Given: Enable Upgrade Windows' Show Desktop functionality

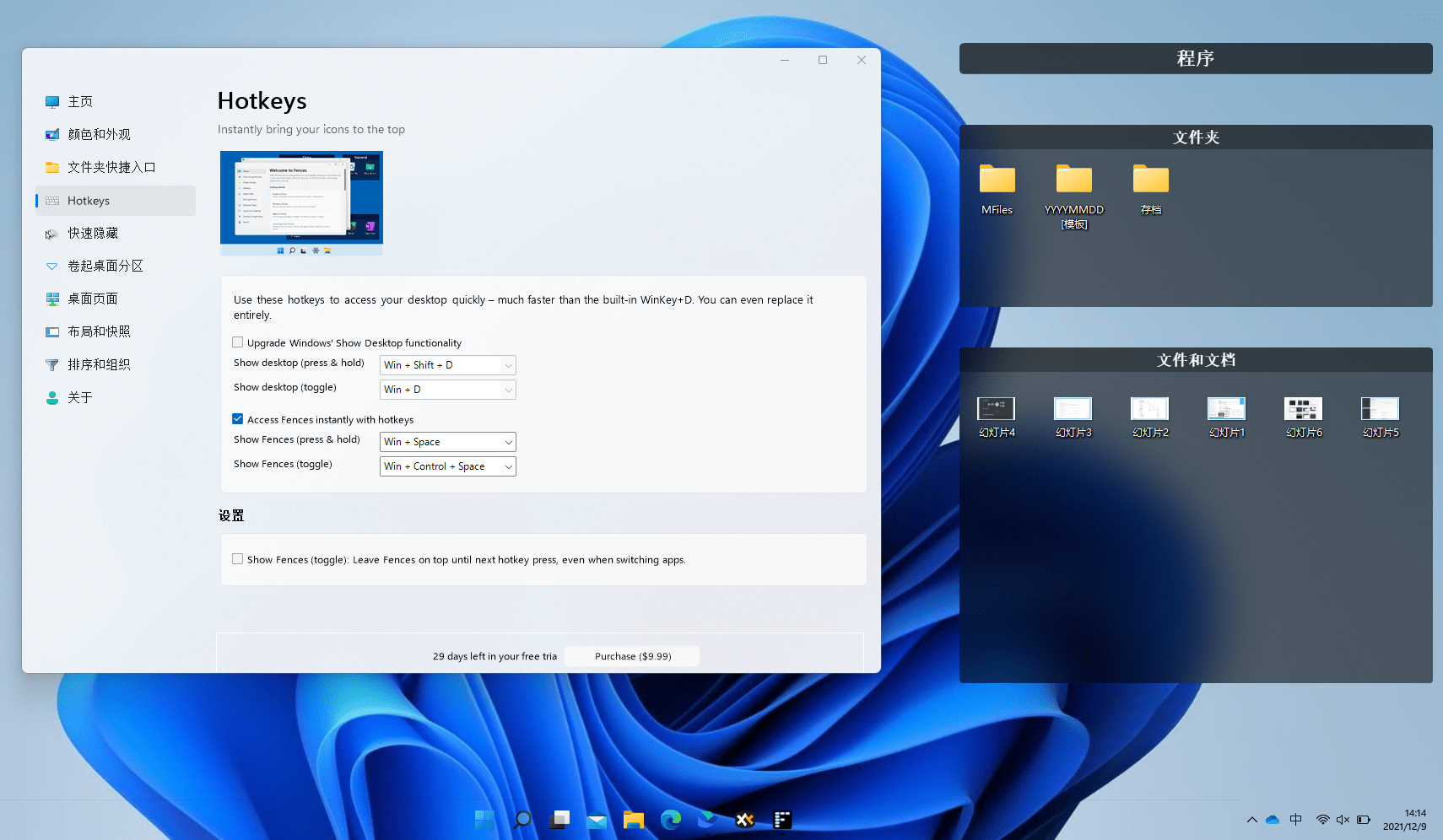Looking at the screenshot, I should click(238, 342).
